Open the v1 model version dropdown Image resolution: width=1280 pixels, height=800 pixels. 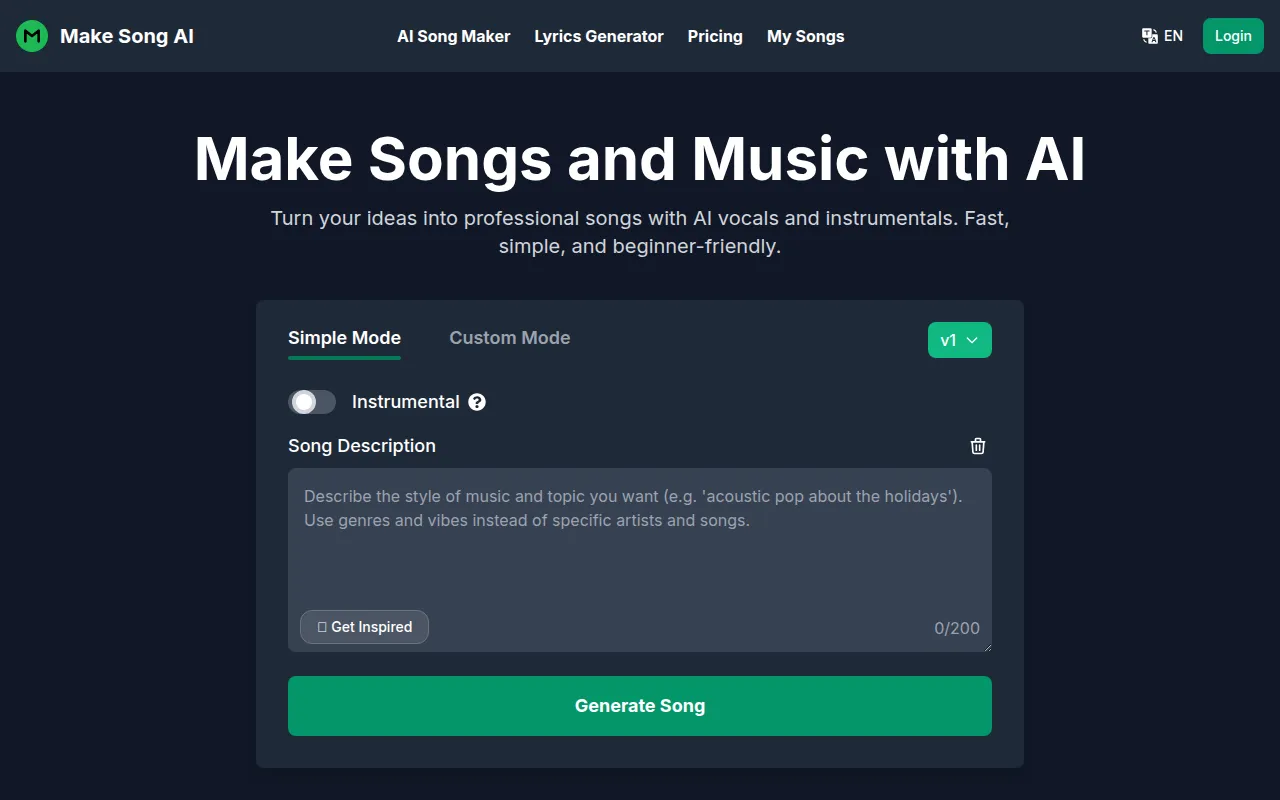coord(959,340)
